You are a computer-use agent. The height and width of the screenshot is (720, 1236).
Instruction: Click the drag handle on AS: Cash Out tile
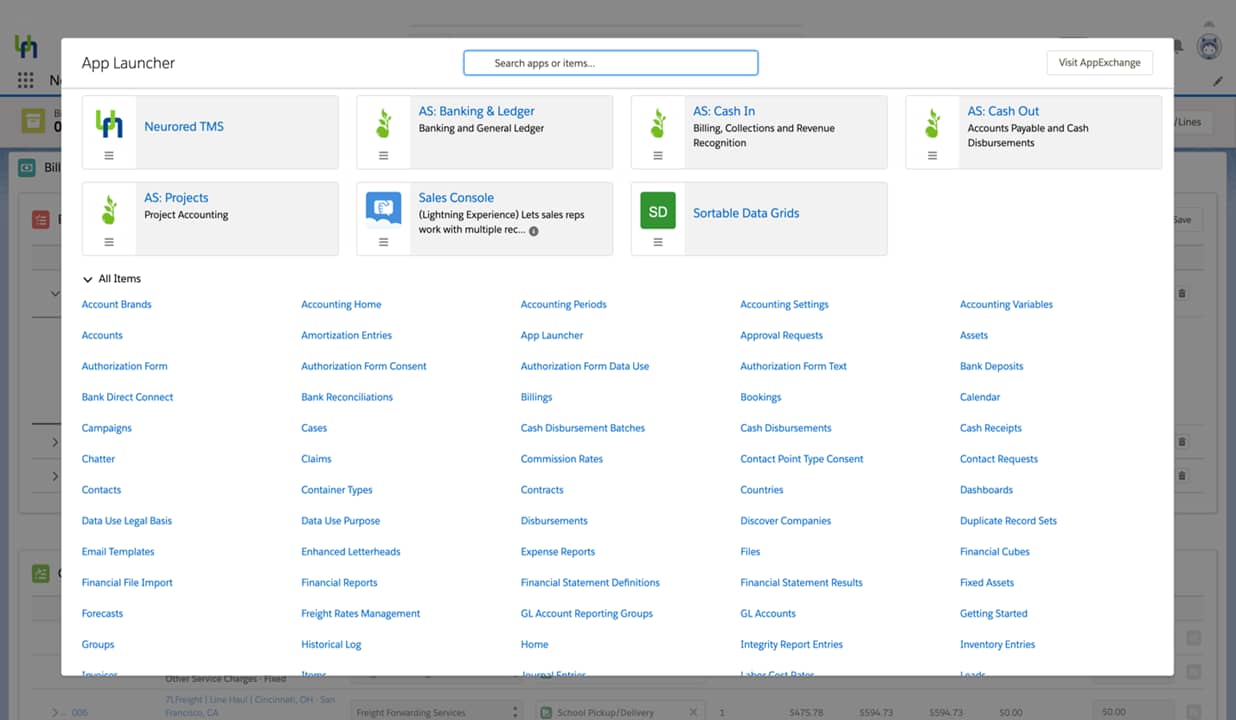coord(932,156)
